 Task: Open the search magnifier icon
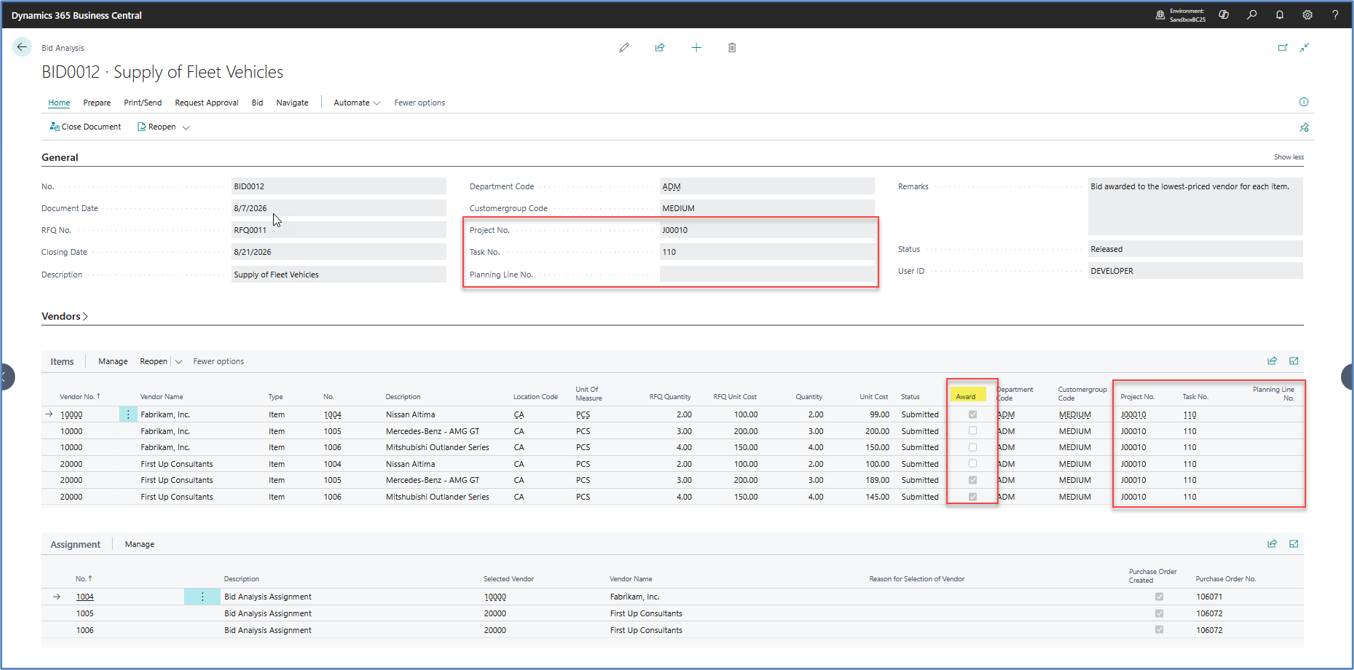(x=1251, y=15)
